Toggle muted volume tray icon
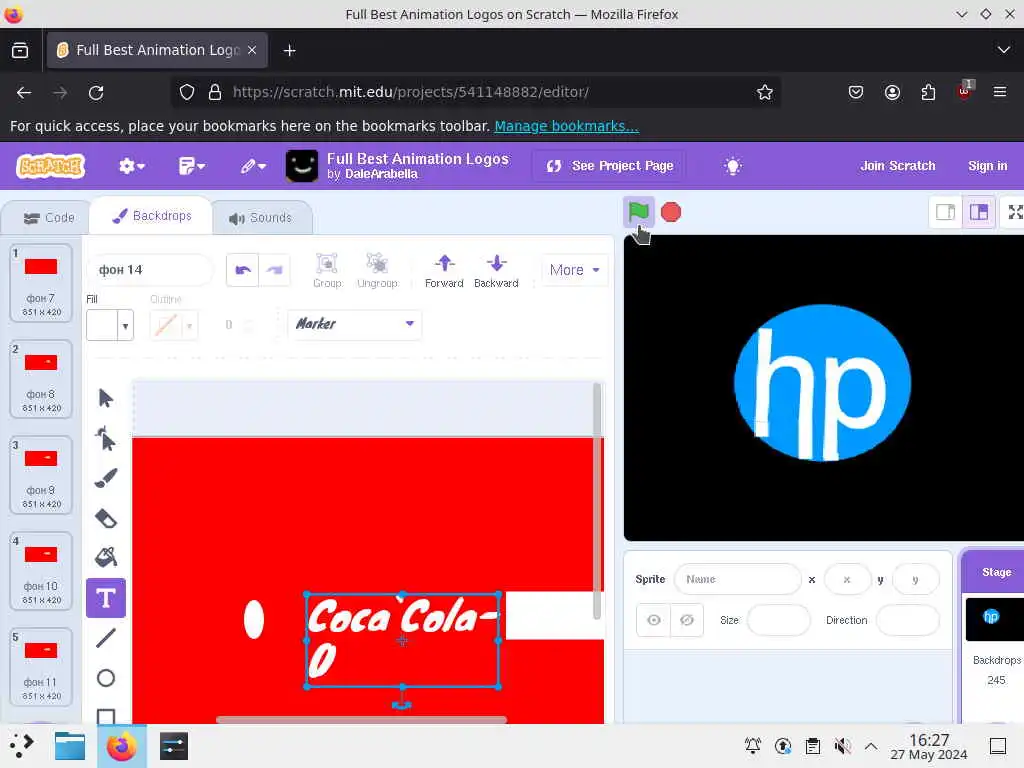Image resolution: width=1024 pixels, height=768 pixels. [842, 746]
